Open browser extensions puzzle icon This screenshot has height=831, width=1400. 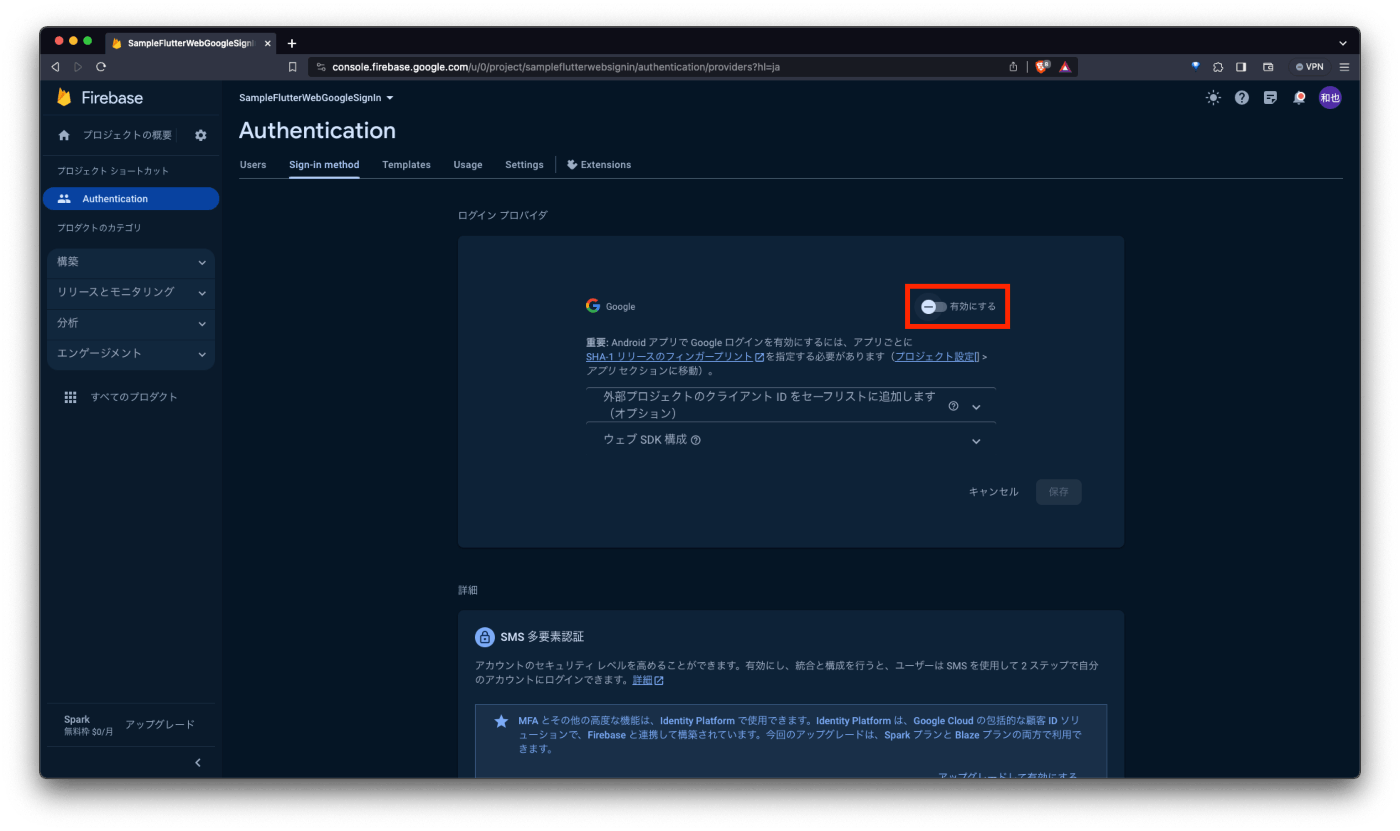[x=1218, y=67]
